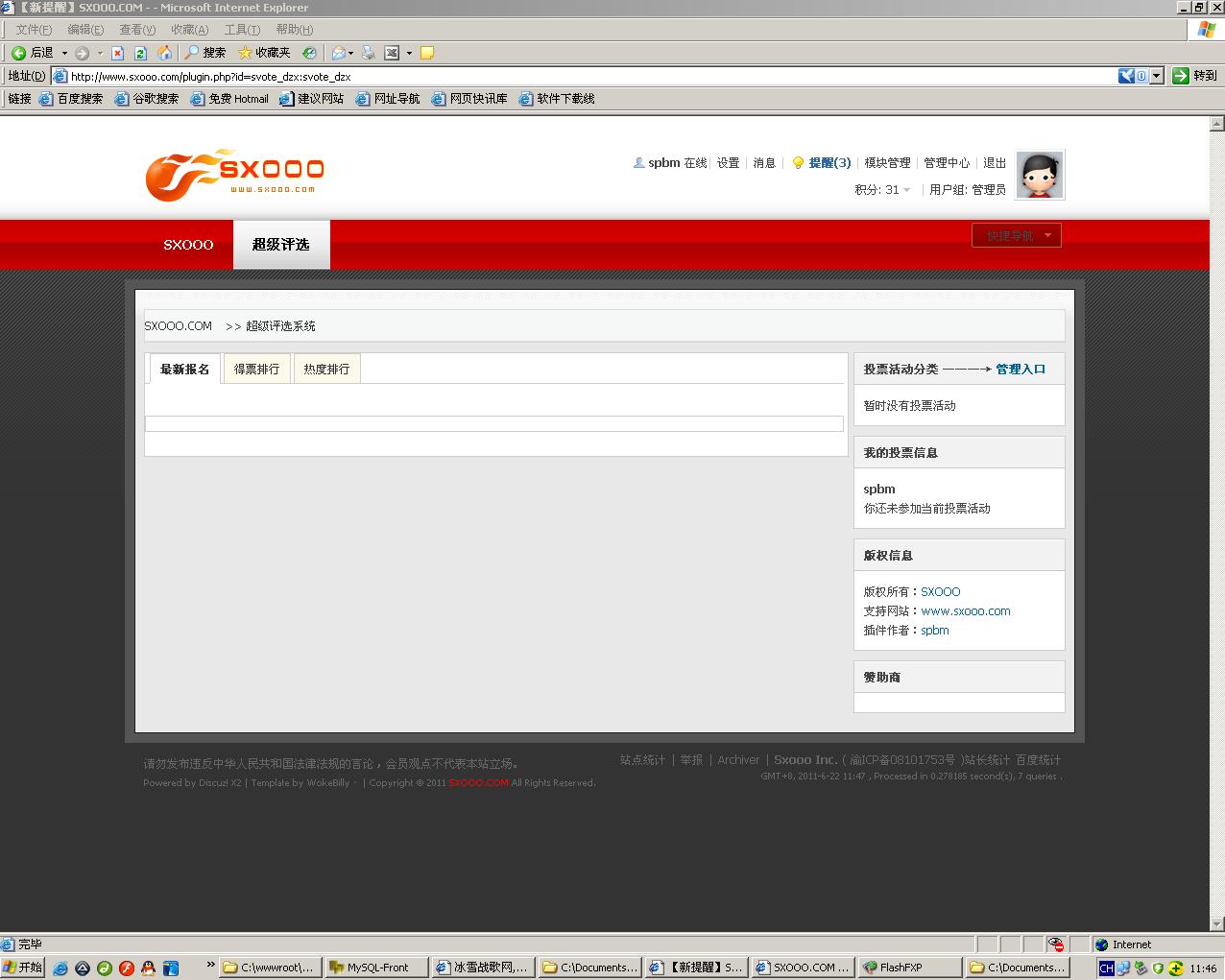
Task: Open the 网页快讯库 links bar shortcut
Action: [x=469, y=98]
